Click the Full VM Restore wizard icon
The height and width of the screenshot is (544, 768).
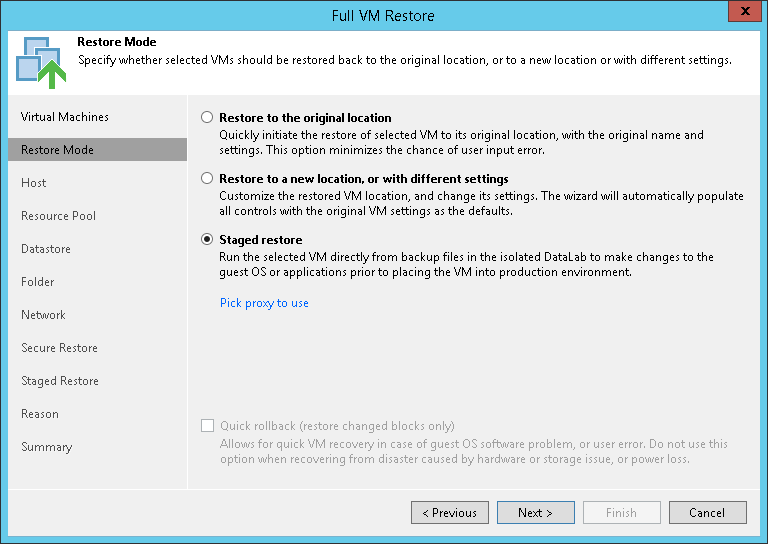click(x=41, y=60)
